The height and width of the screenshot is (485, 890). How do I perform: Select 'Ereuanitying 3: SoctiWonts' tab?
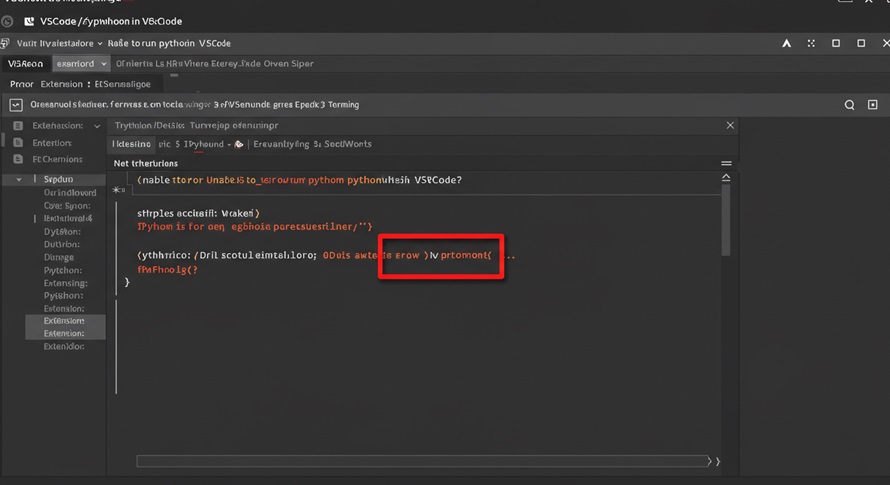[x=312, y=144]
